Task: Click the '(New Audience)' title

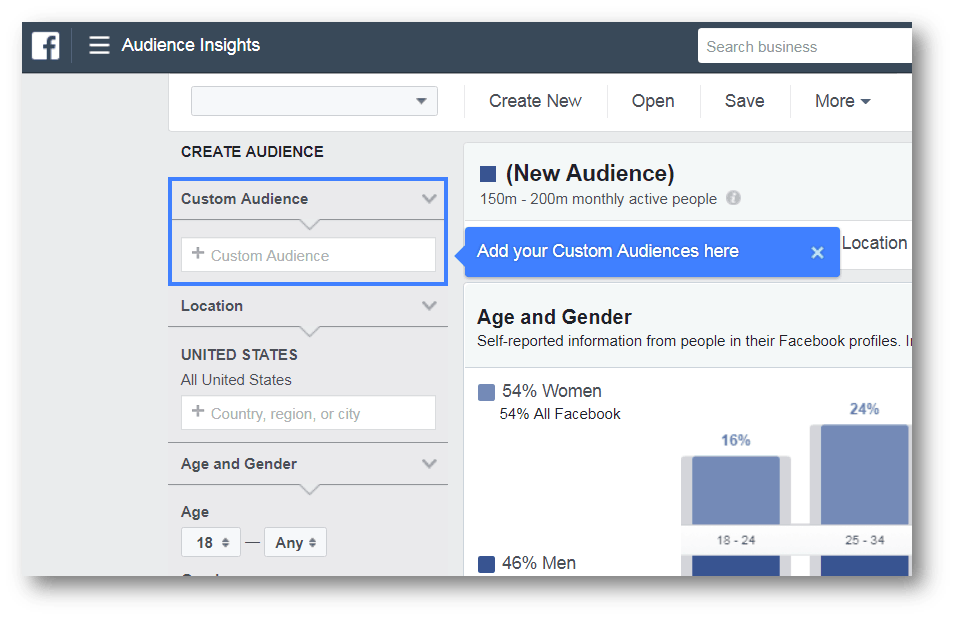Action: pos(590,173)
